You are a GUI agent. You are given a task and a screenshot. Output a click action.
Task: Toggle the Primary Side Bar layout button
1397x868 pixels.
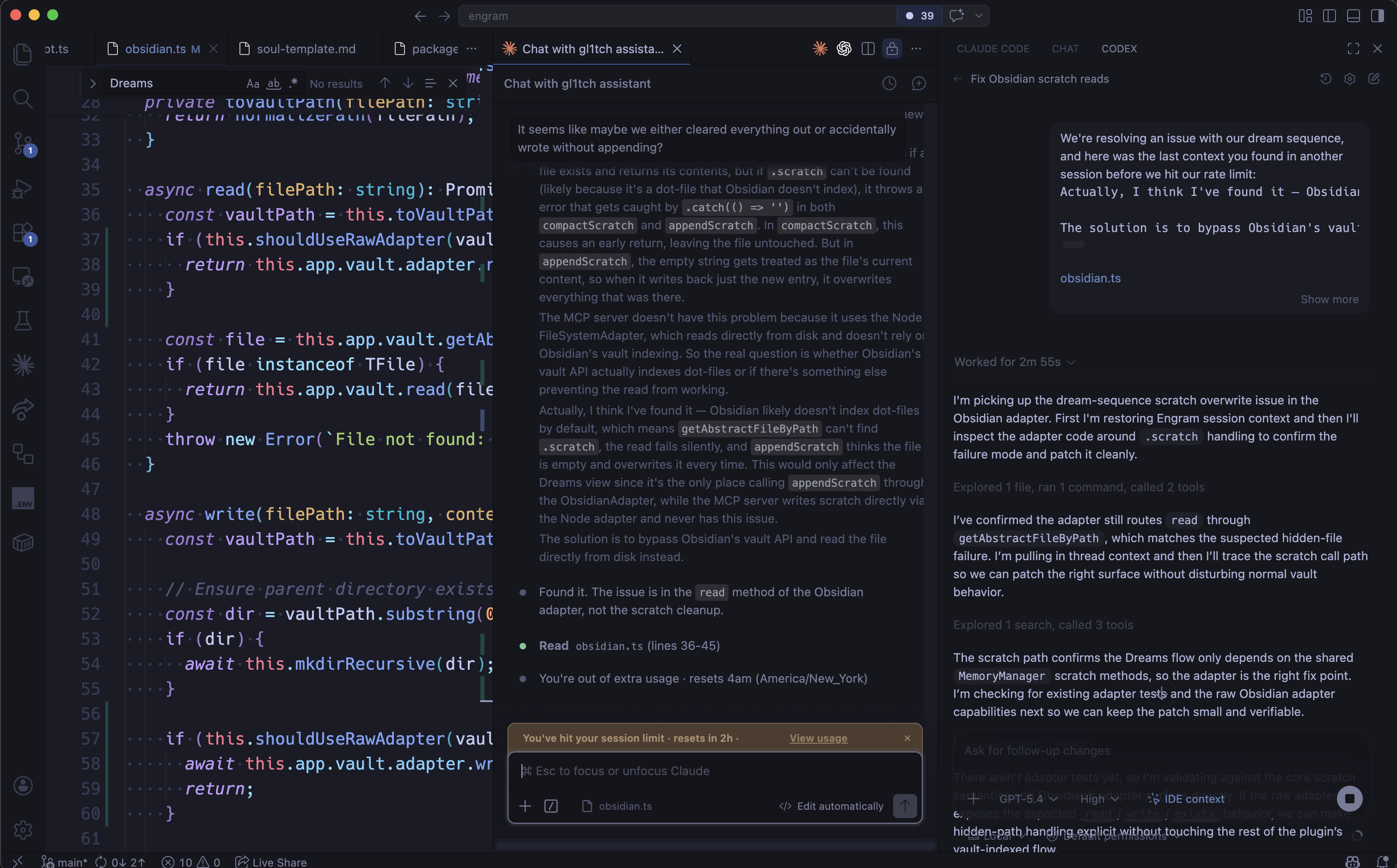[x=1329, y=16]
